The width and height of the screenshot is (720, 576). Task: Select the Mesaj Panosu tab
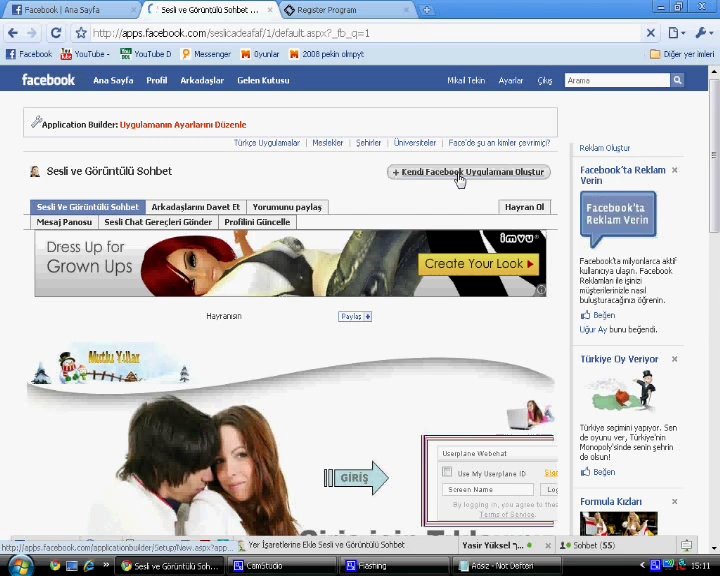(64, 222)
